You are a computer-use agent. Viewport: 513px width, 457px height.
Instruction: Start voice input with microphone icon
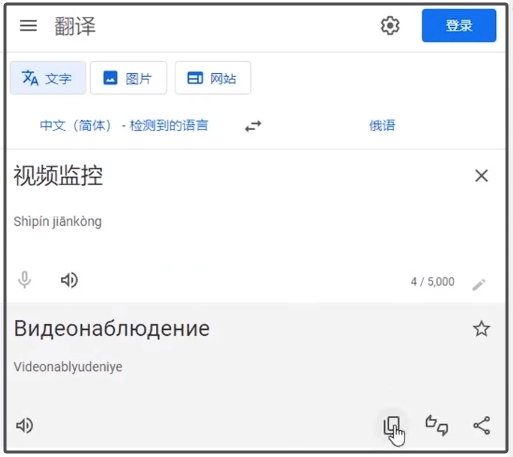point(24,280)
